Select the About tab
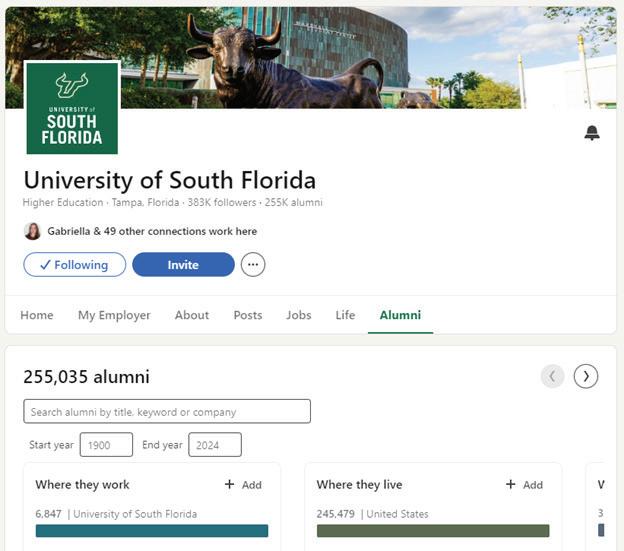Viewport: 624px width, 551px height. point(192,315)
